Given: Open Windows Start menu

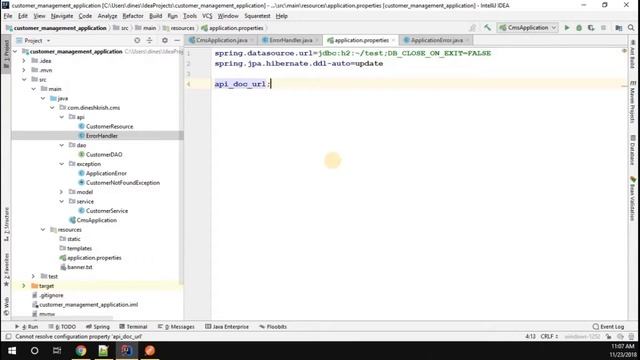Looking at the screenshot, I should 12,351.
